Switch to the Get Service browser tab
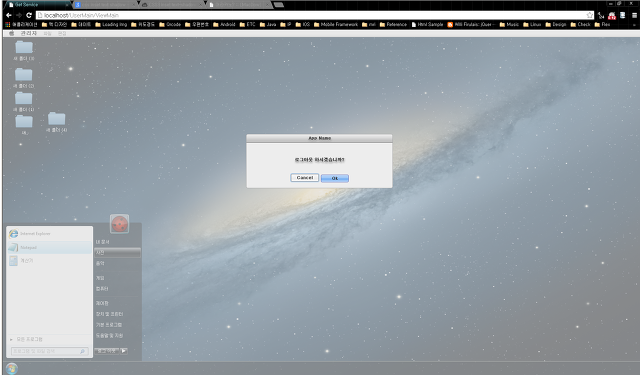The image size is (640, 375). point(37,4)
